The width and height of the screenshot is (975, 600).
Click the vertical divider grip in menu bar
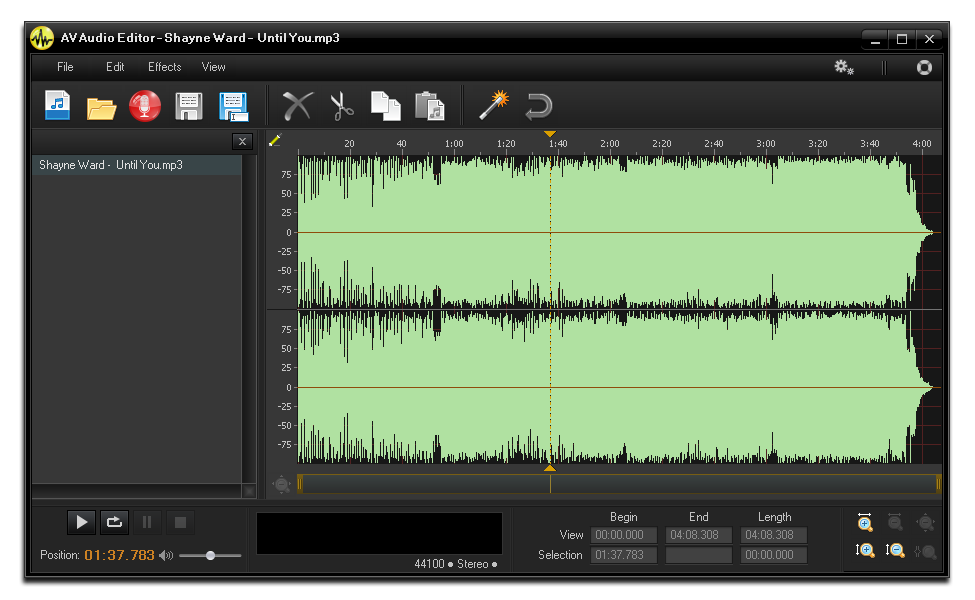[884, 67]
